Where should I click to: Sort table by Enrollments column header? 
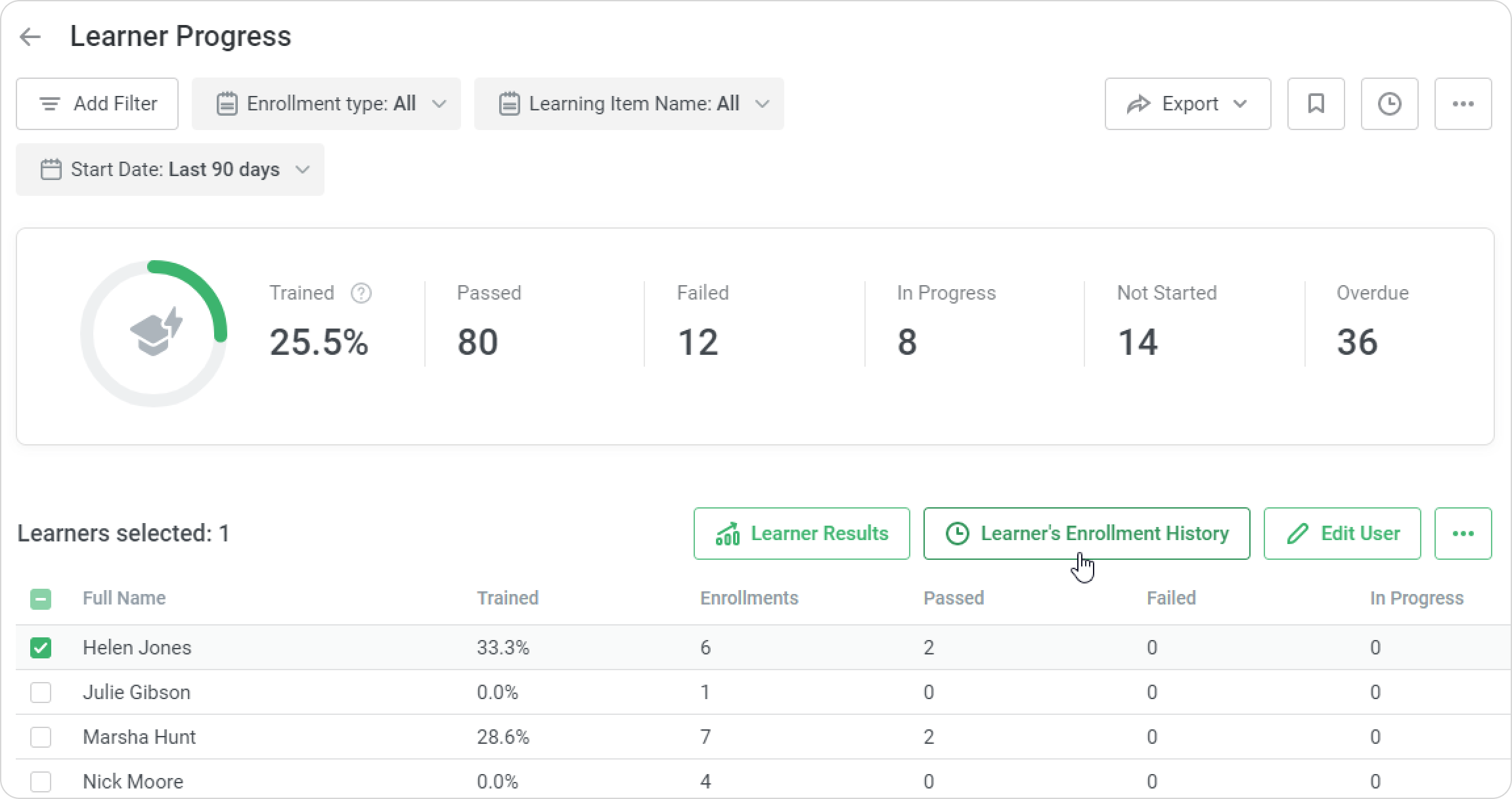pyautogui.click(x=749, y=599)
